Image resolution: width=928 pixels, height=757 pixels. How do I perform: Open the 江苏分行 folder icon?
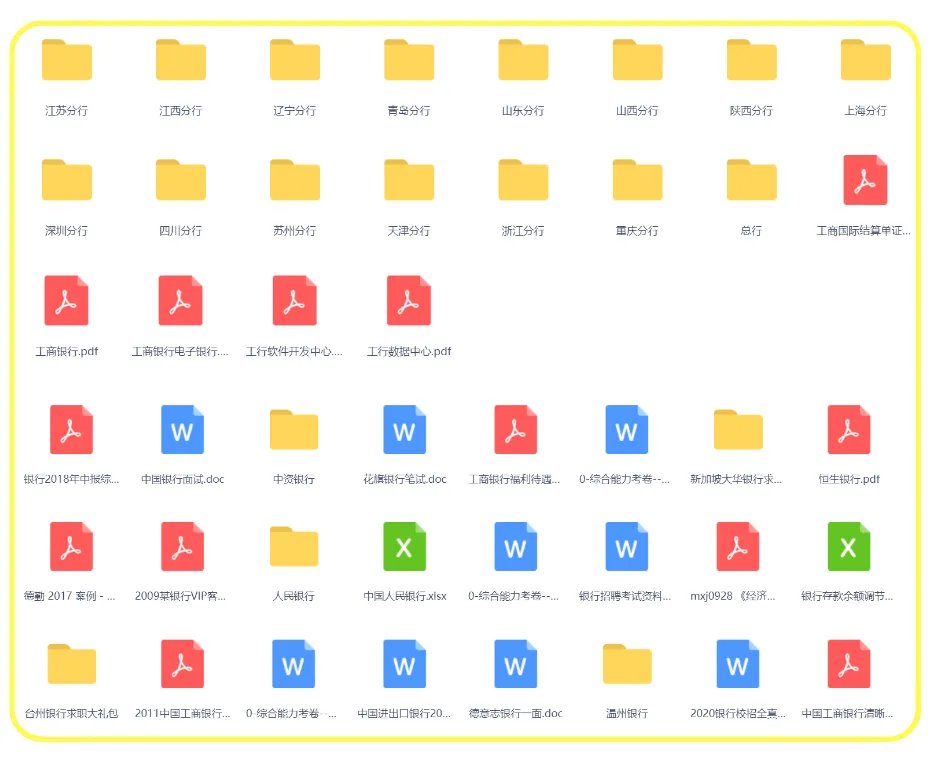click(66, 60)
